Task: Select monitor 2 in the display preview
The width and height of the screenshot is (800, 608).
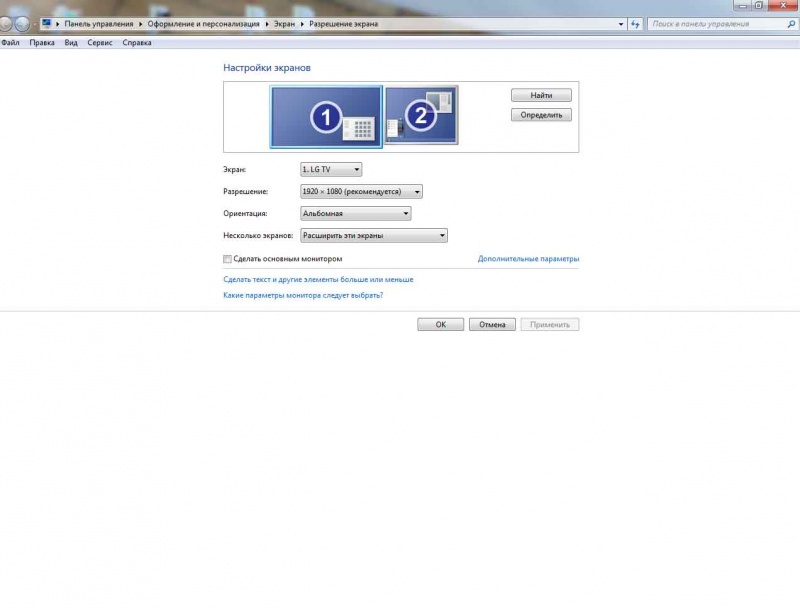Action: [421, 114]
